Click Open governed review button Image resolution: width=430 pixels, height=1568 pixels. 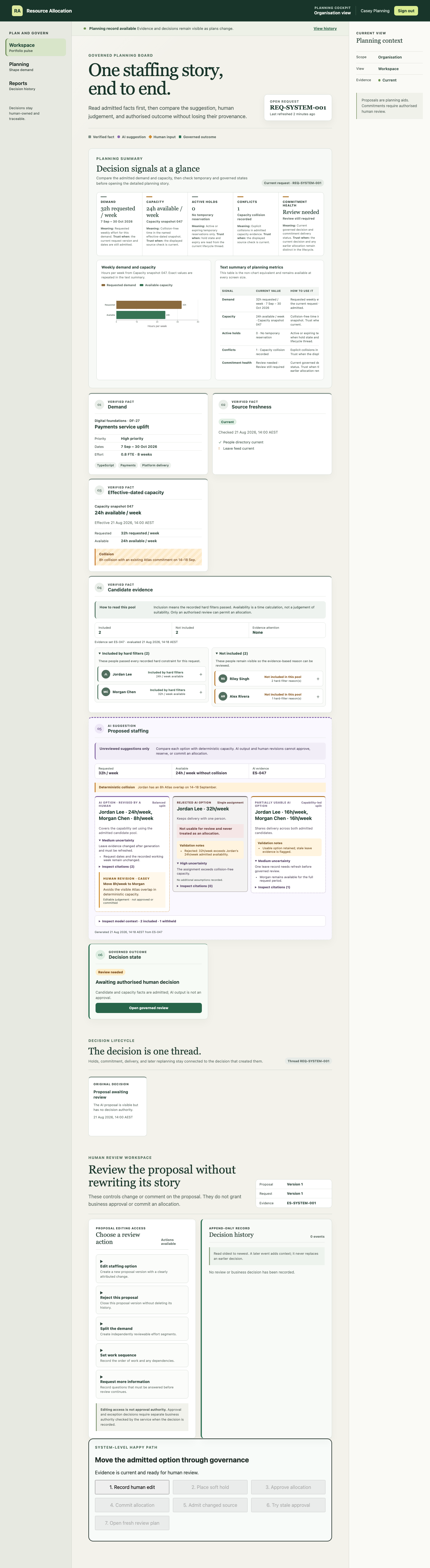tap(149, 1008)
